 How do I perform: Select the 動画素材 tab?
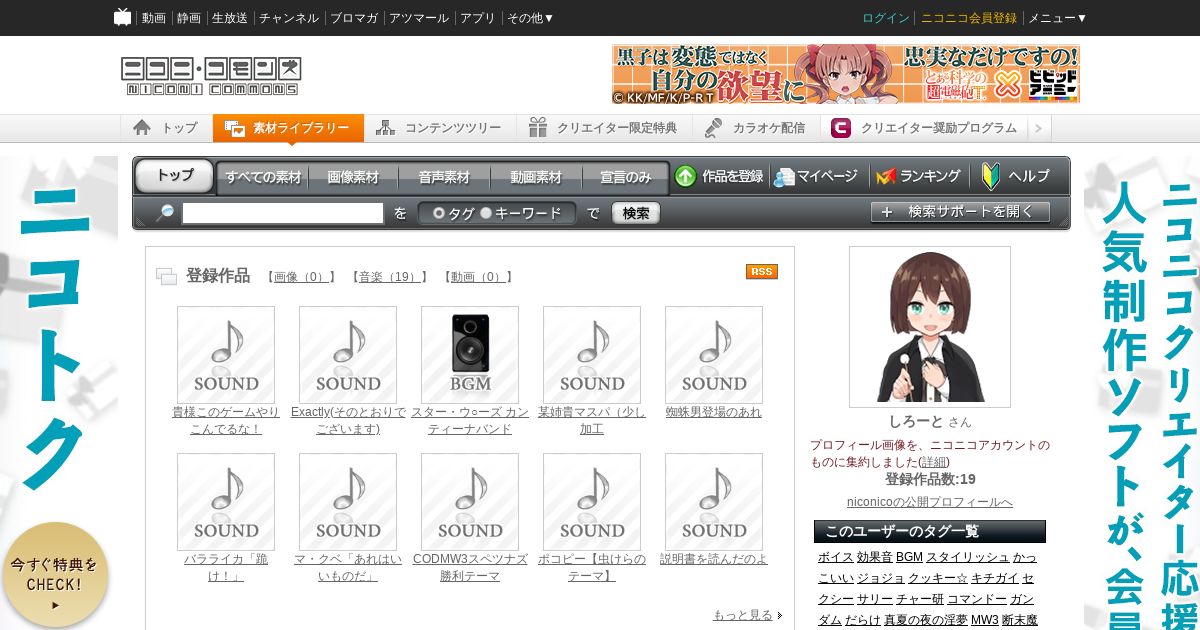[536, 177]
